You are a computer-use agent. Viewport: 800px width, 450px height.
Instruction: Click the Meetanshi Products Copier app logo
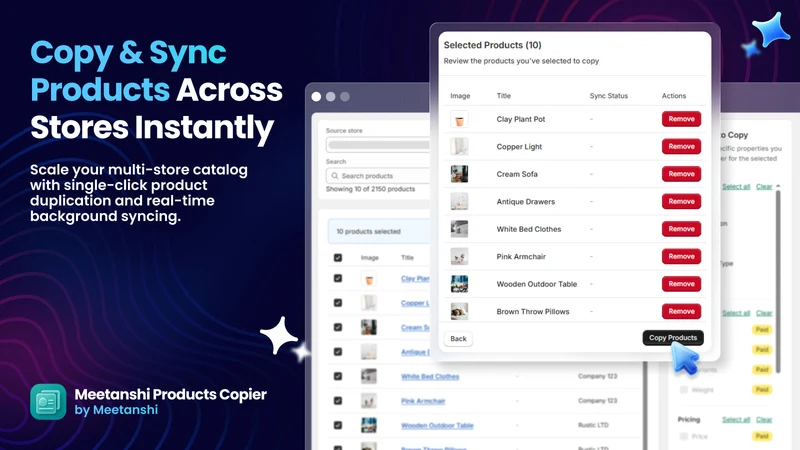[48, 402]
